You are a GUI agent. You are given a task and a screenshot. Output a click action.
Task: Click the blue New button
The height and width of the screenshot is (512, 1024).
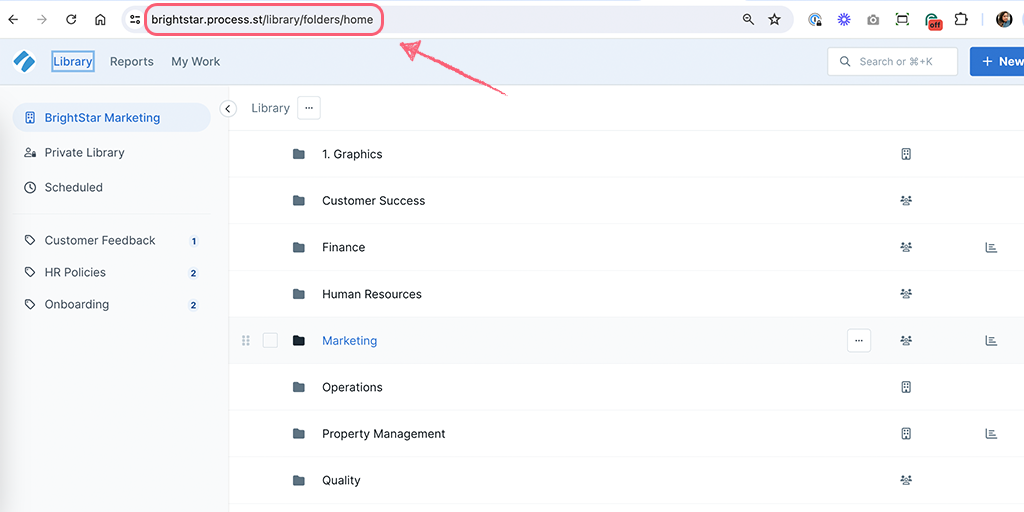click(x=997, y=61)
